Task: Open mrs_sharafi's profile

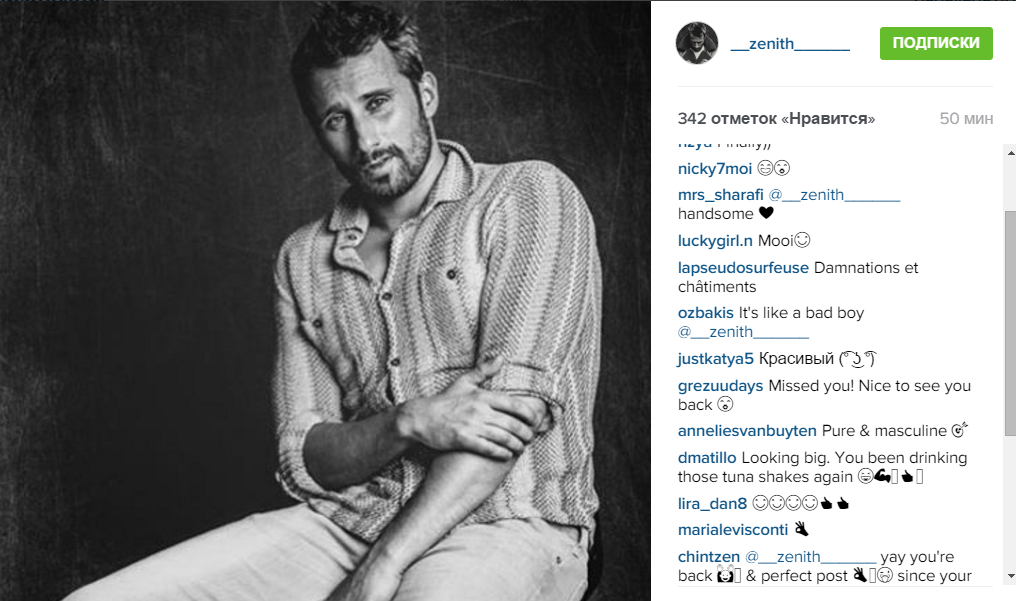Action: tap(721, 194)
